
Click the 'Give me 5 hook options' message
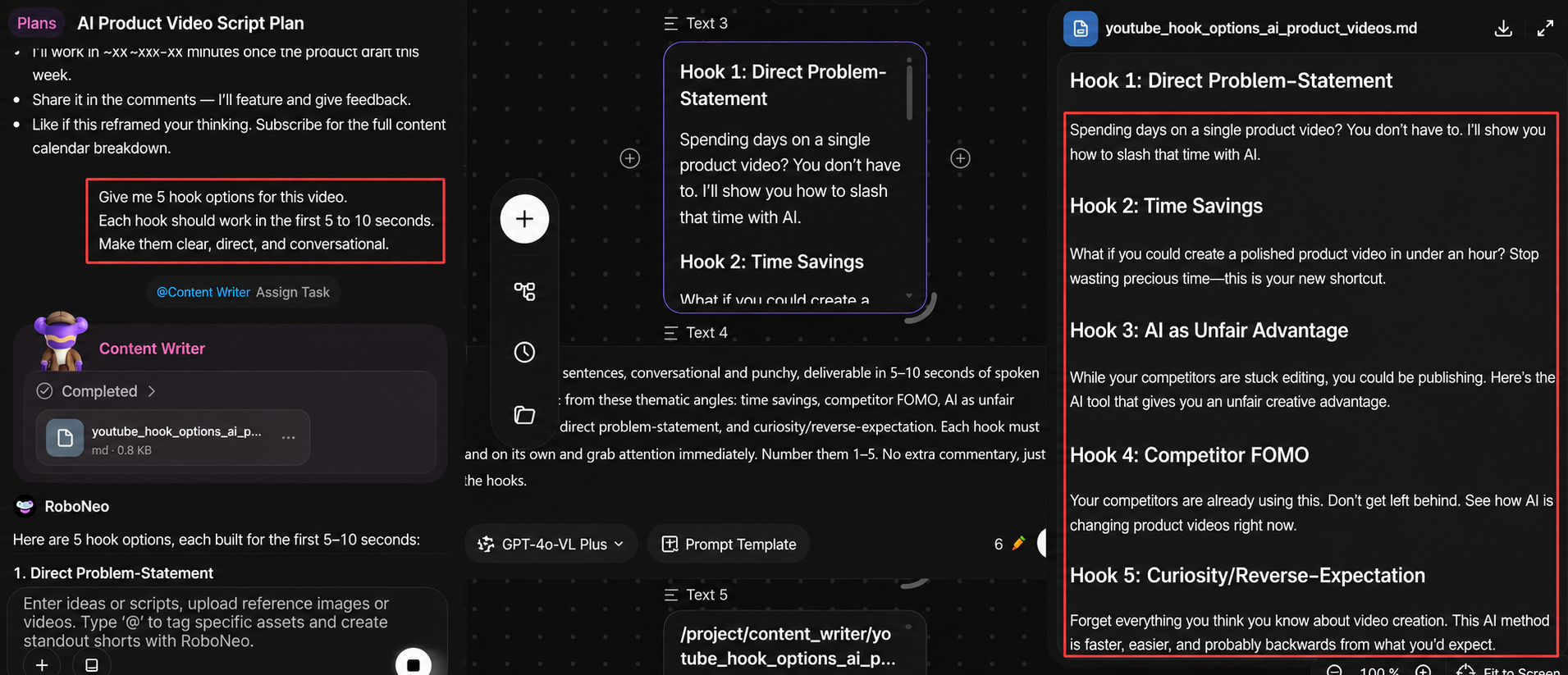[x=266, y=221]
